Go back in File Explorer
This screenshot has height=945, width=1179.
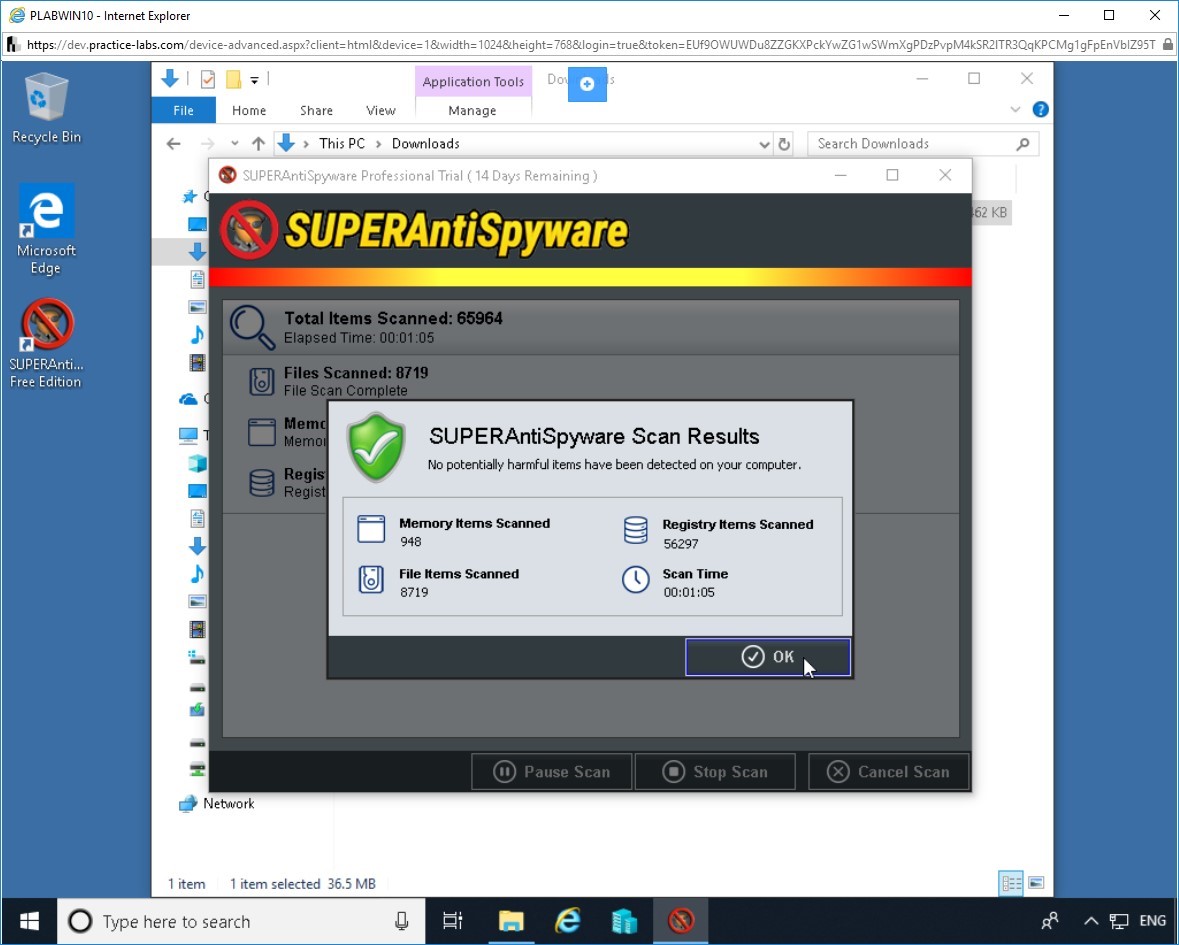coord(174,144)
